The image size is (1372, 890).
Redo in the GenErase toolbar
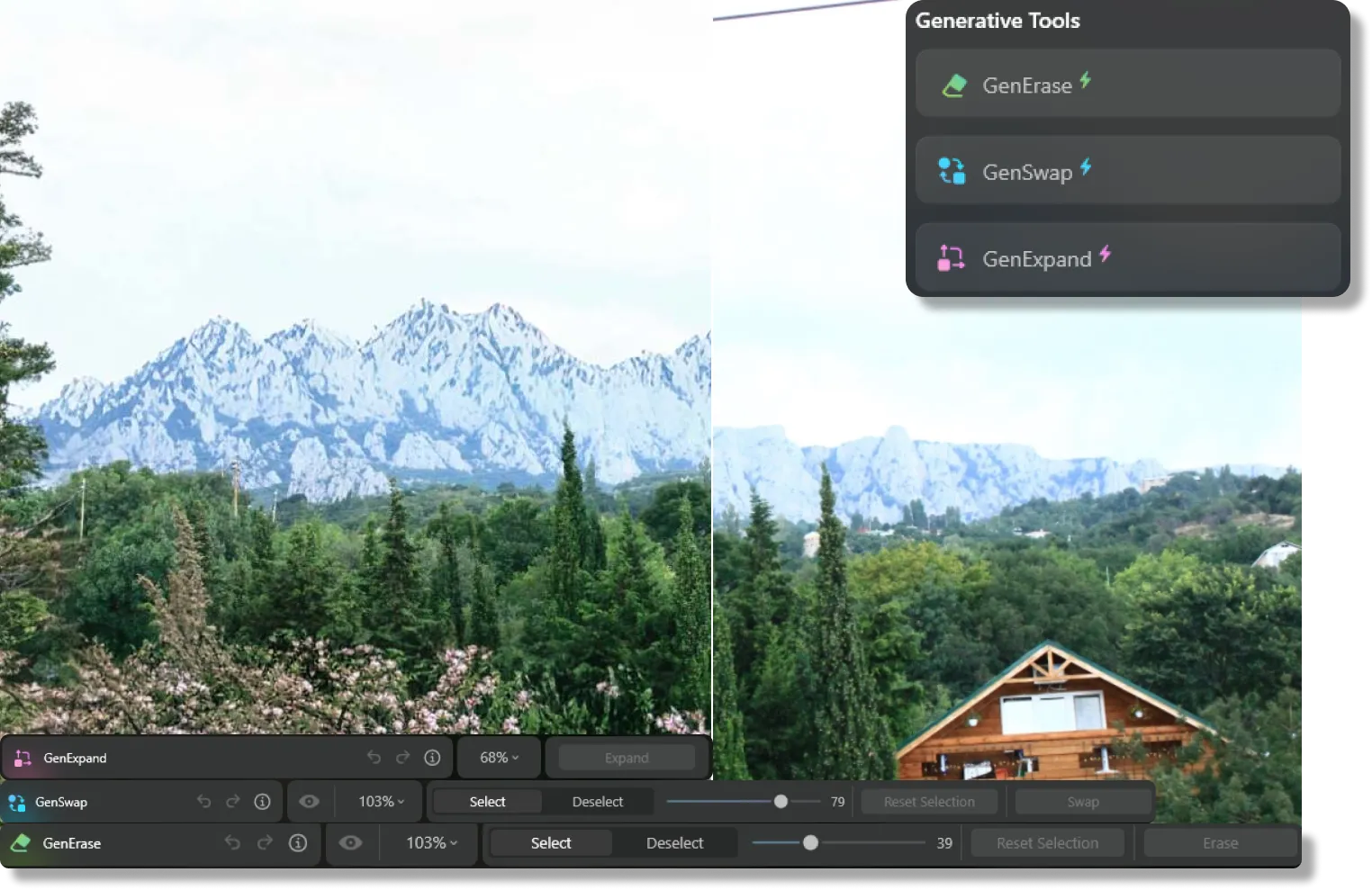265,842
